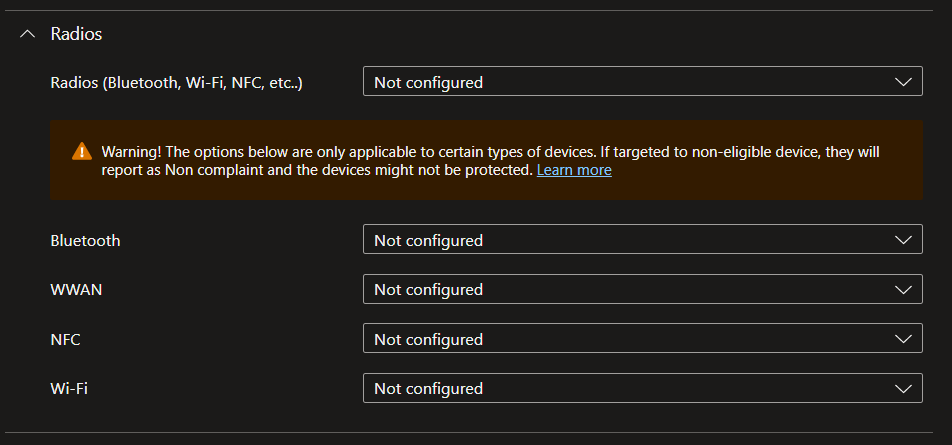Click the orange warning triangle icon

pyautogui.click(x=82, y=152)
